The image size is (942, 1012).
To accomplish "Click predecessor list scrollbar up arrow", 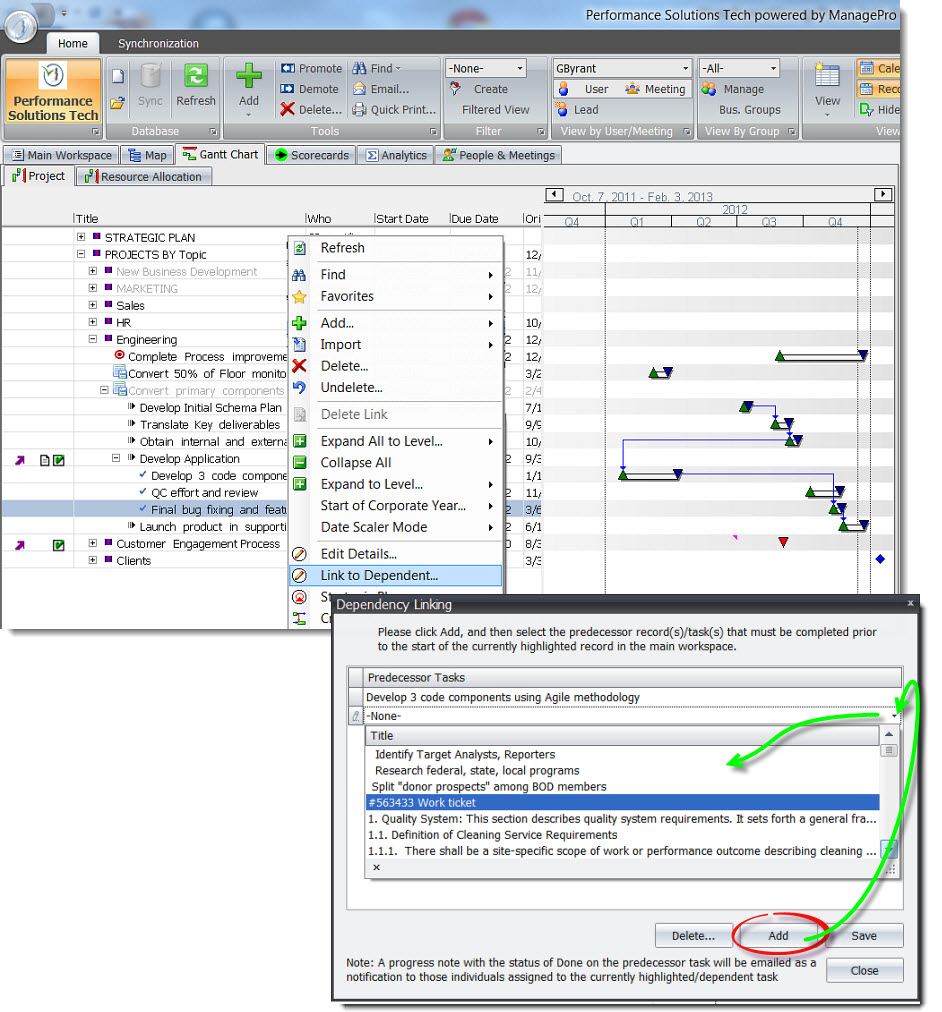I will [x=888, y=734].
